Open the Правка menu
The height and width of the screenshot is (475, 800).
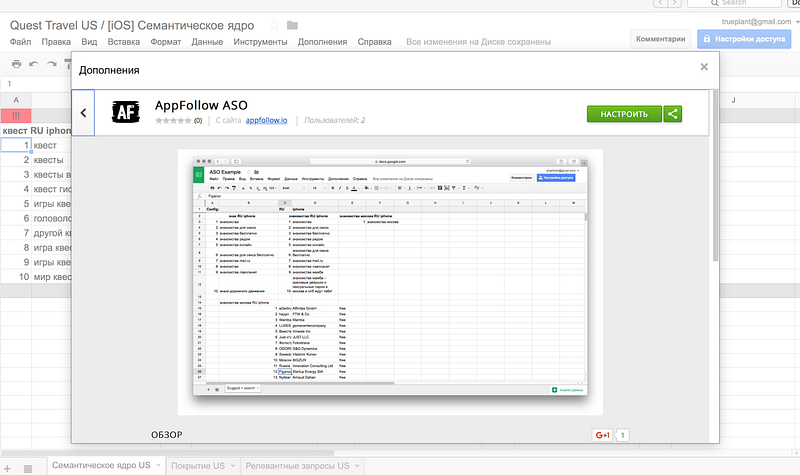[x=56, y=42]
